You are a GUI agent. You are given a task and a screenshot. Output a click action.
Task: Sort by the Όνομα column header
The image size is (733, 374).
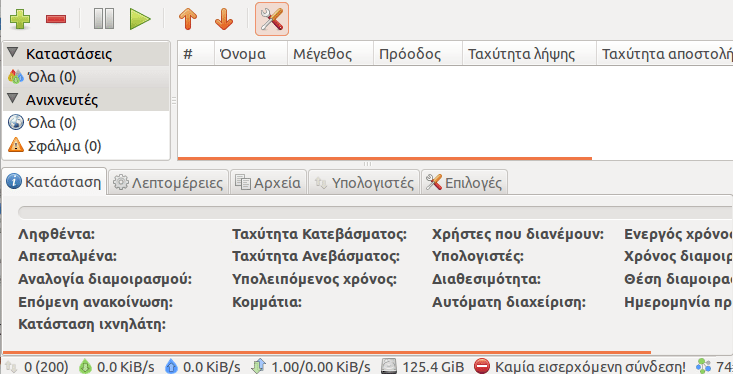click(x=251, y=54)
